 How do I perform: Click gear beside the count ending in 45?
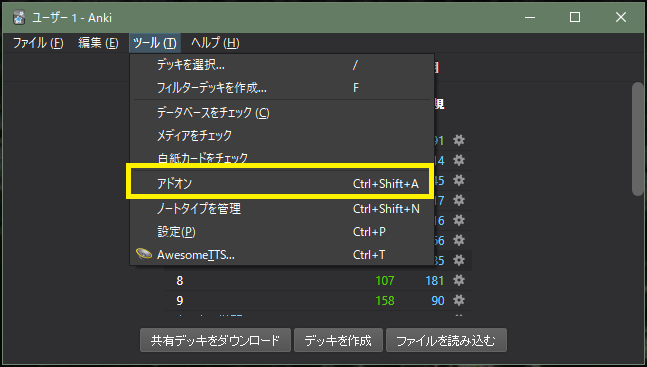(459, 180)
